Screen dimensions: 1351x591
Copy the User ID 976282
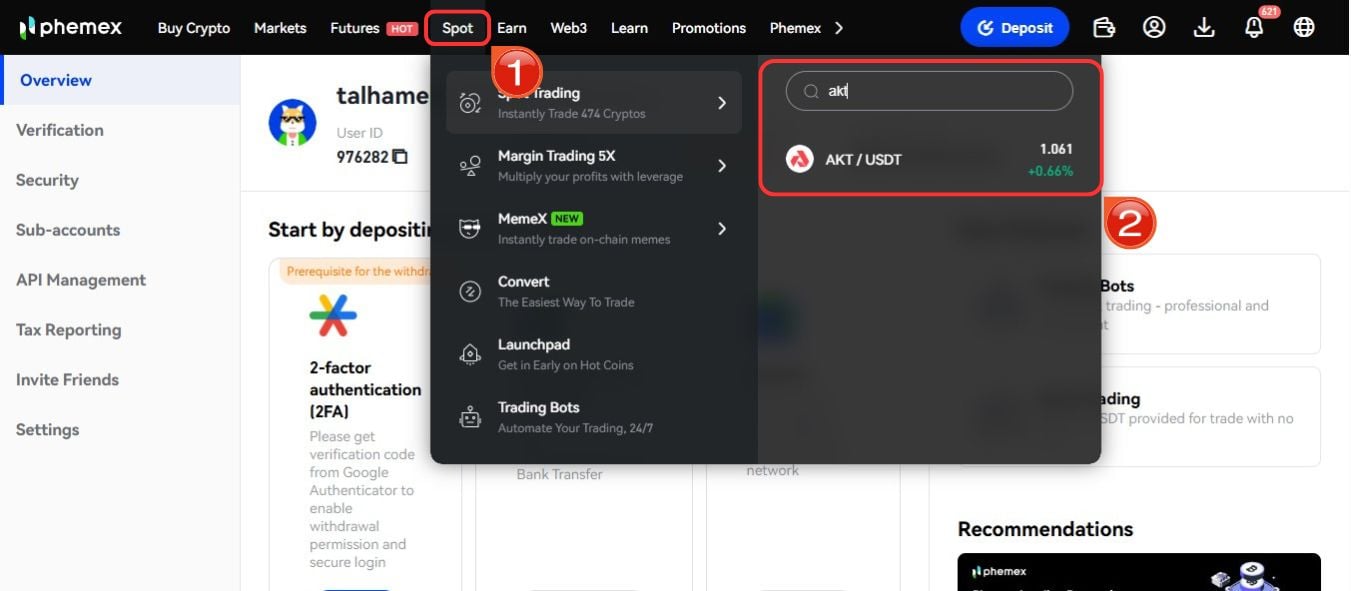tap(400, 157)
